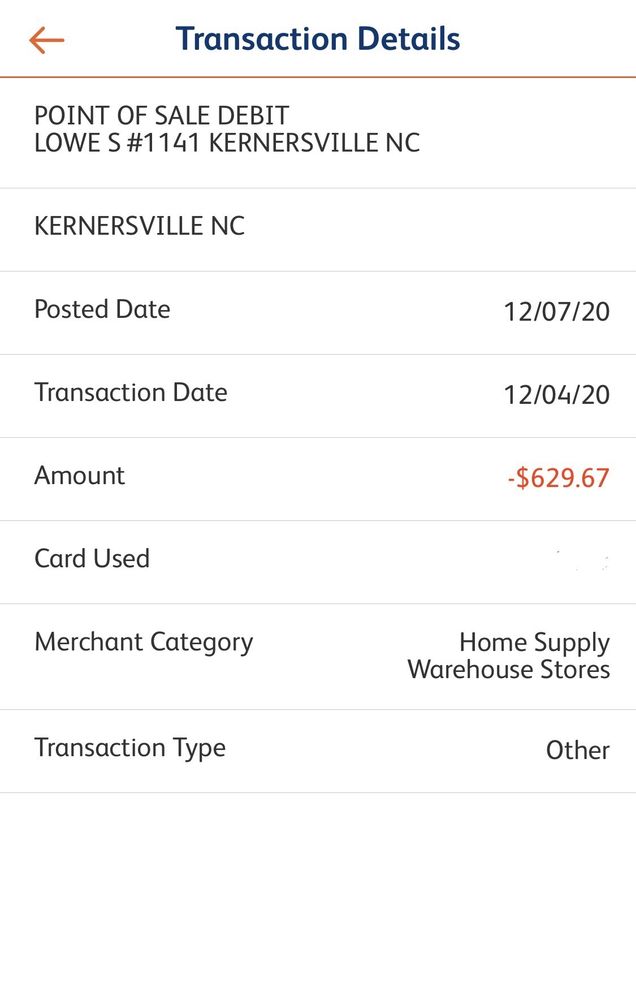This screenshot has width=636, height=1000.
Task: Select the 12/07/20 posted date value
Action: [556, 312]
